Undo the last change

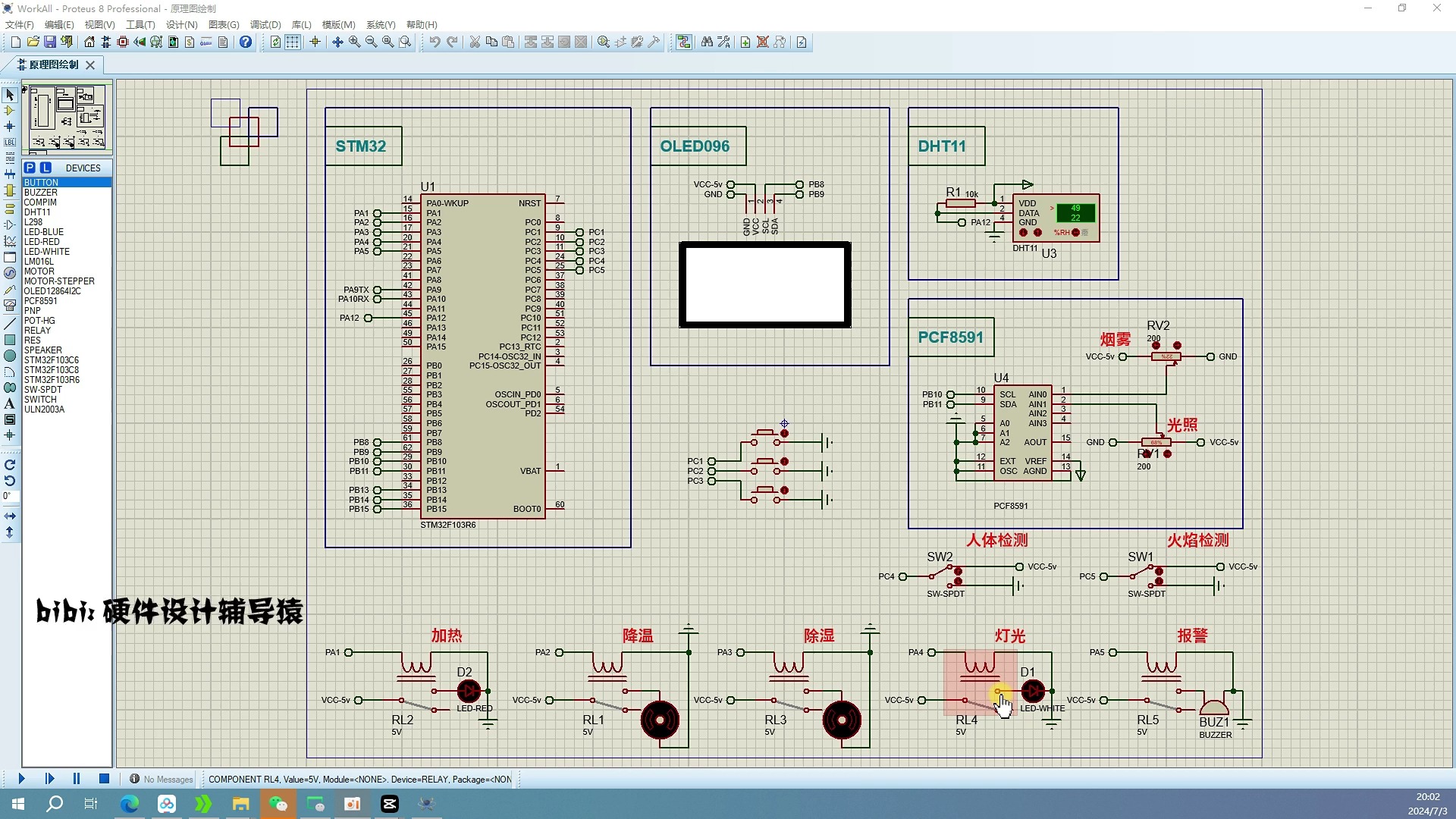pos(435,42)
